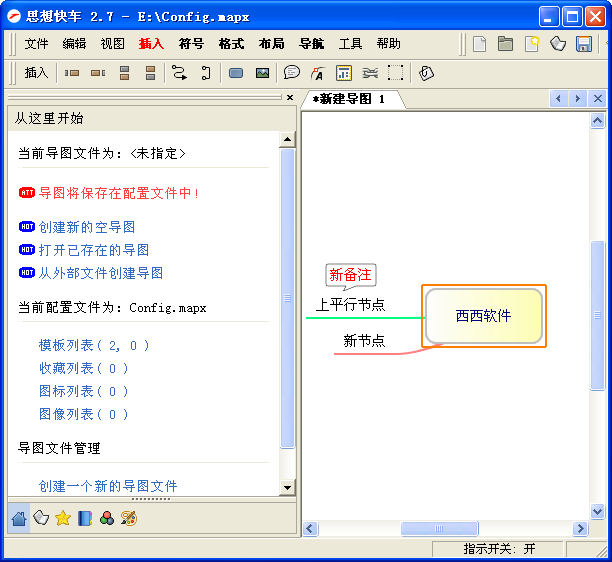Viewport: 612px width, 562px height.
Task: Click the three colored balls icon
Action: pyautogui.click(x=107, y=518)
